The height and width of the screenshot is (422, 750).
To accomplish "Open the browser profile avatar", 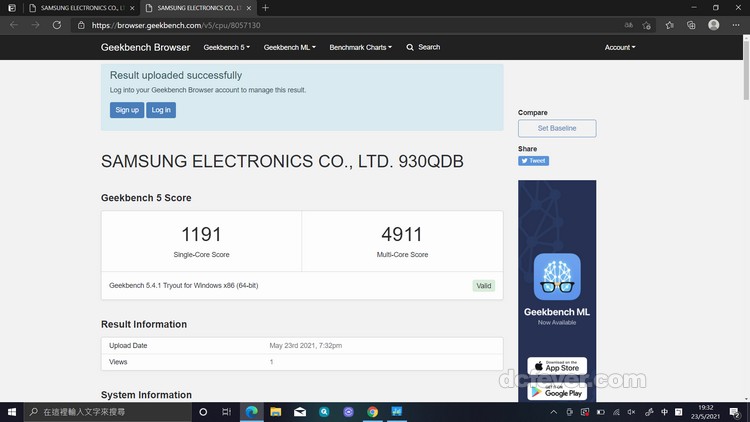I will [714, 25].
